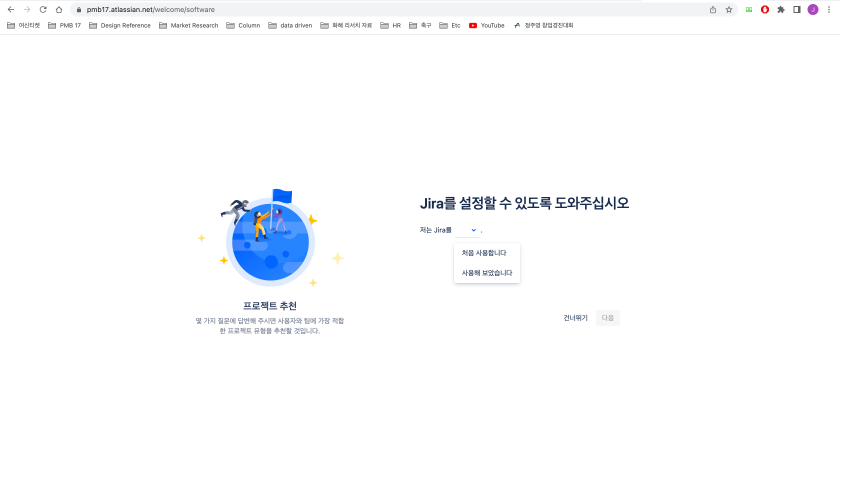Open the YouTube bookmark

coord(486,25)
